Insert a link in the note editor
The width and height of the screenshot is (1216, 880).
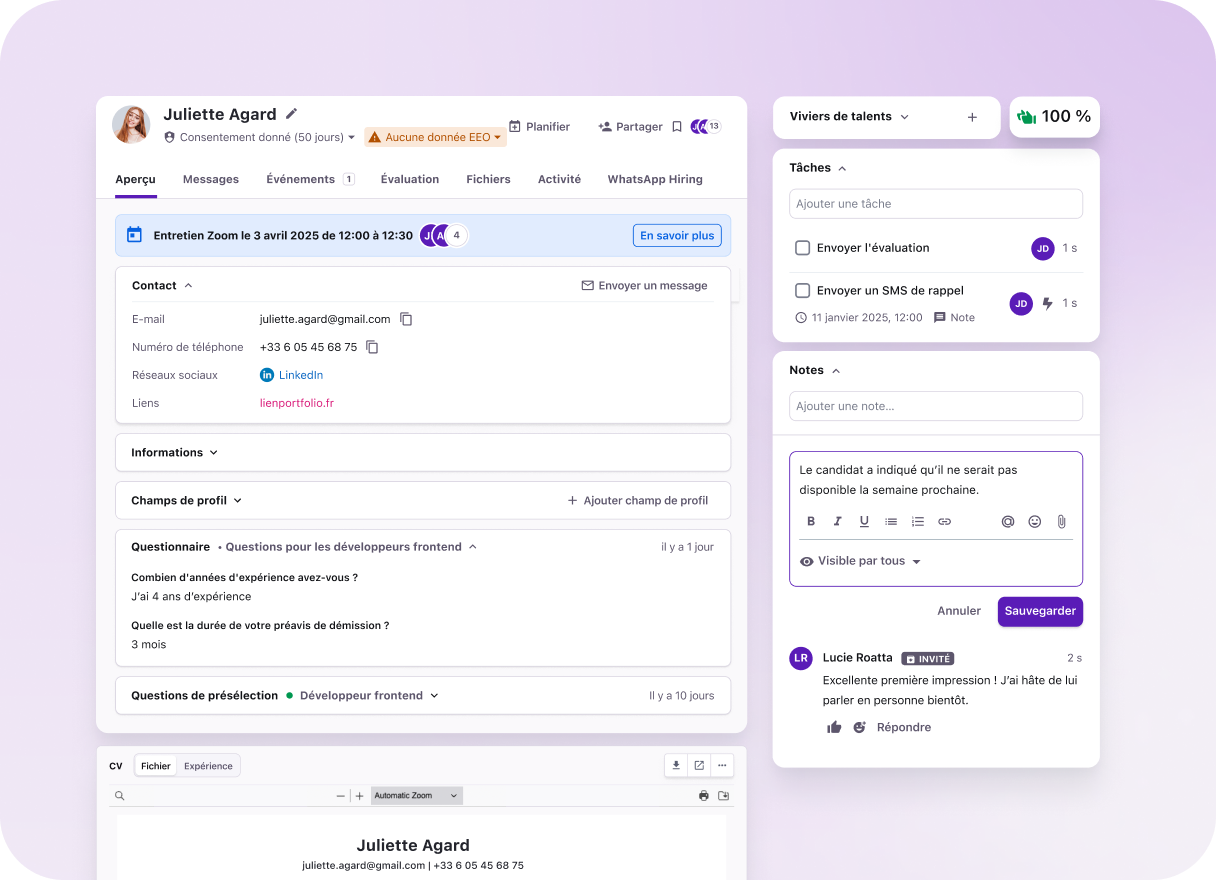[944, 521]
